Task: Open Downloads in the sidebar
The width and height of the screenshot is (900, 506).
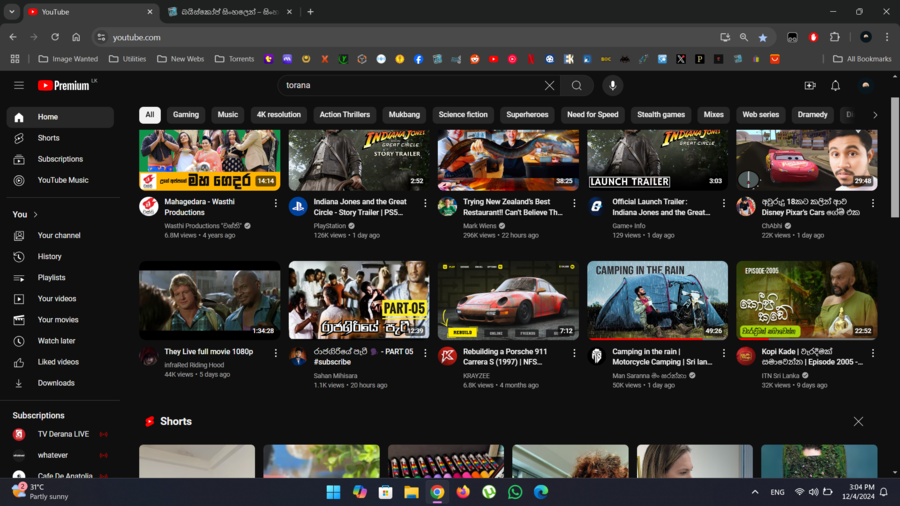Action: [60, 383]
